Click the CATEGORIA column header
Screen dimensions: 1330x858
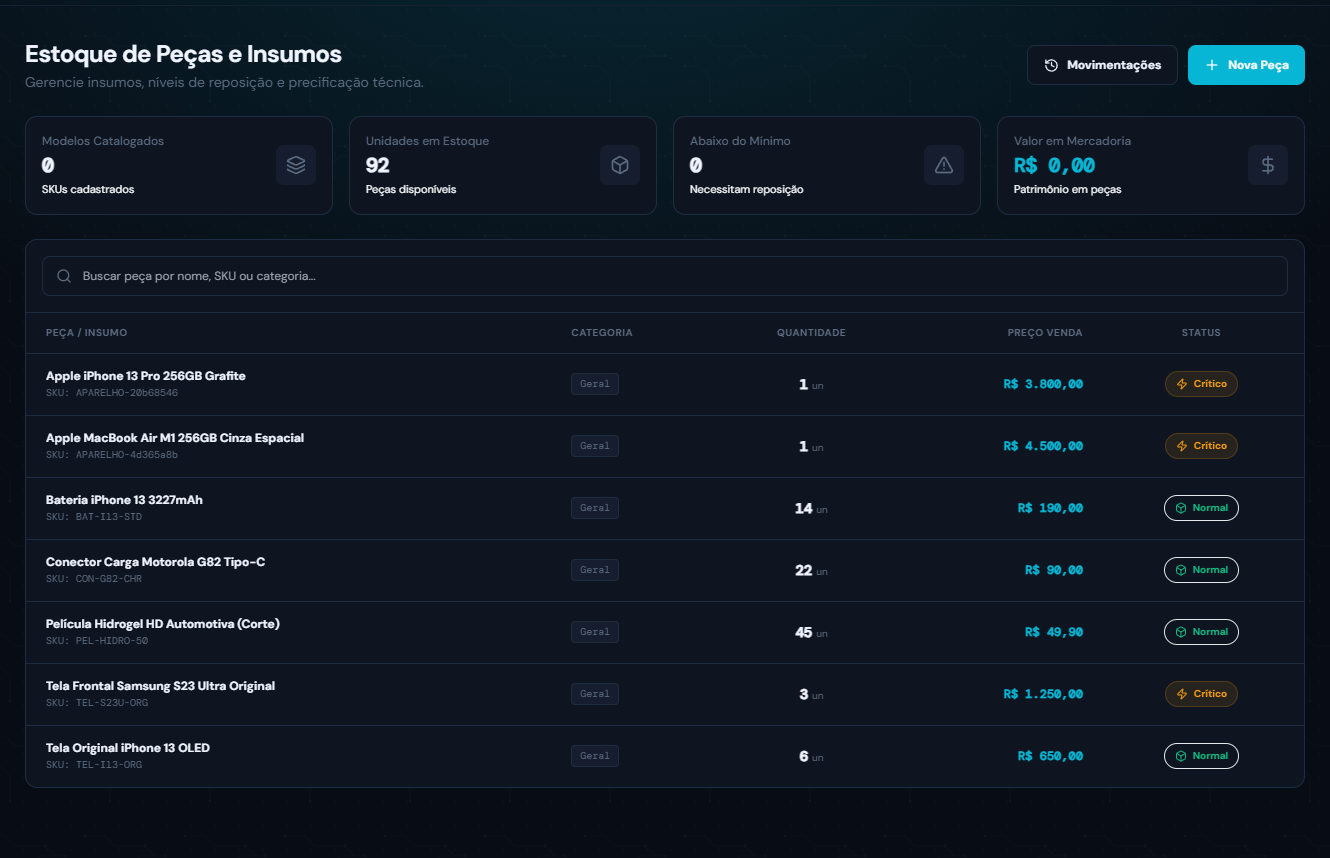602,333
